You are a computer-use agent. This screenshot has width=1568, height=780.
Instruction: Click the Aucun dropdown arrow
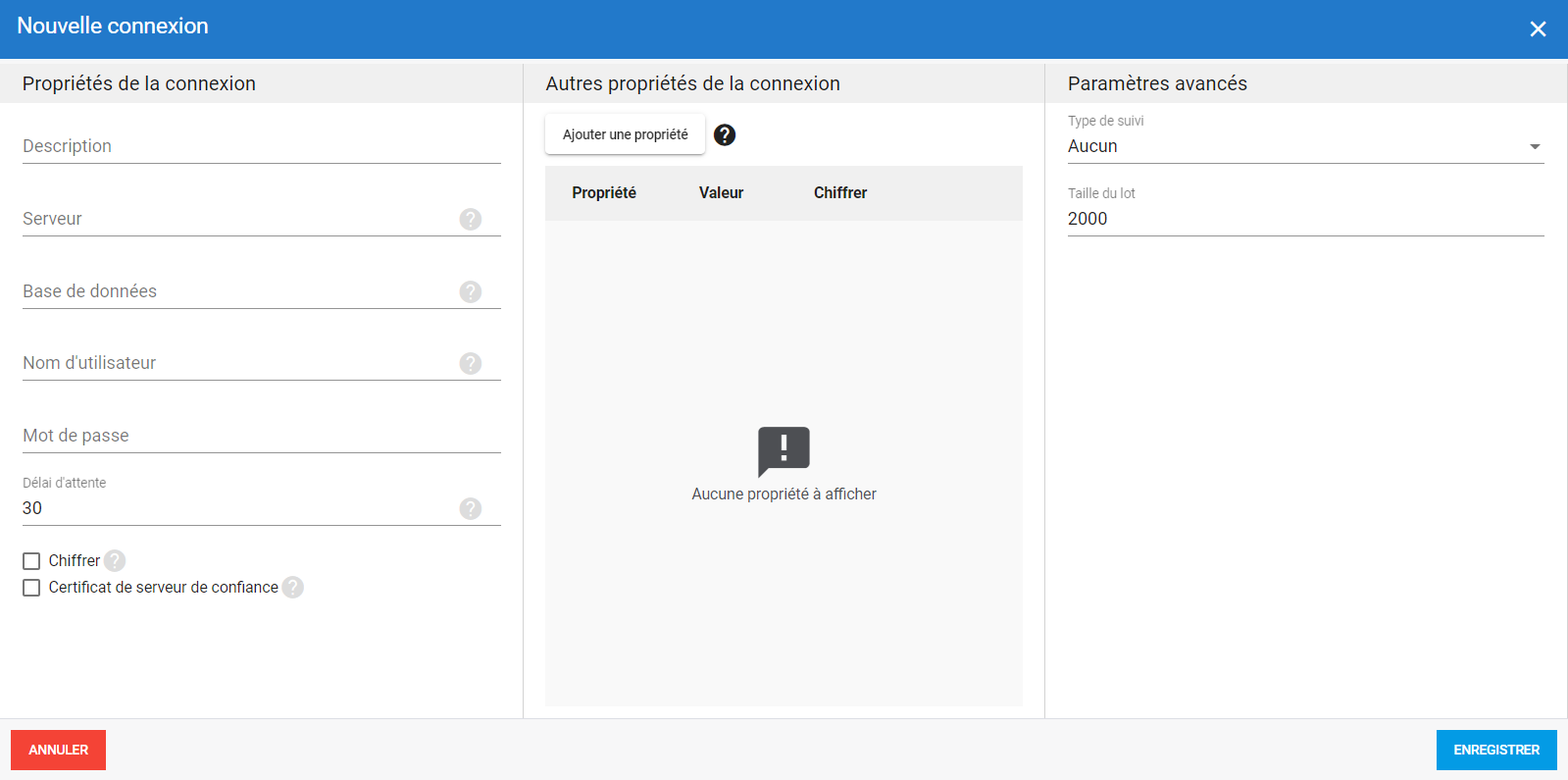coord(1535,146)
